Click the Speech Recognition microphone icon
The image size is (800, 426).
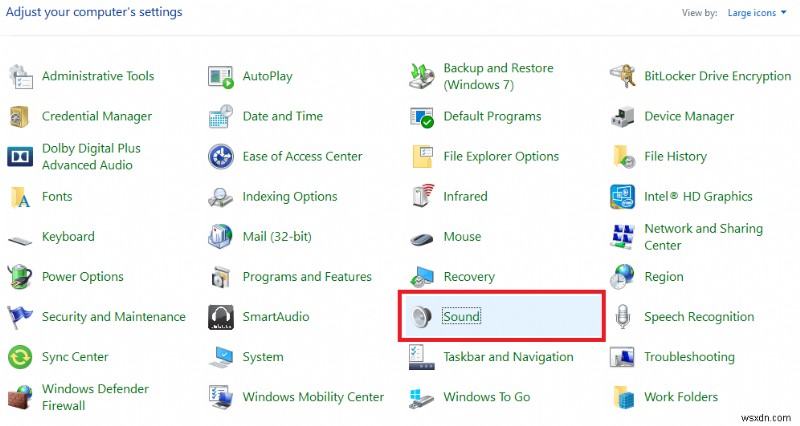[x=622, y=317]
